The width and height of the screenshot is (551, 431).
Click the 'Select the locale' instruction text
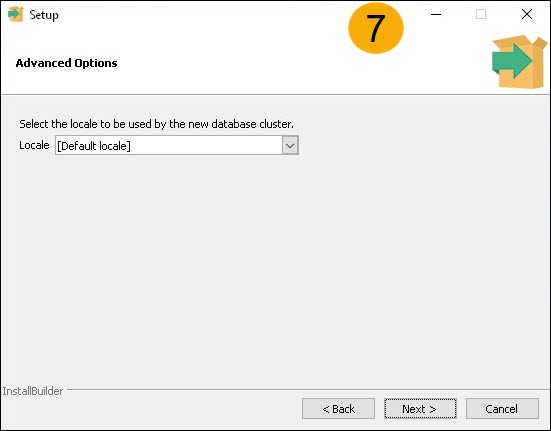pos(156,124)
